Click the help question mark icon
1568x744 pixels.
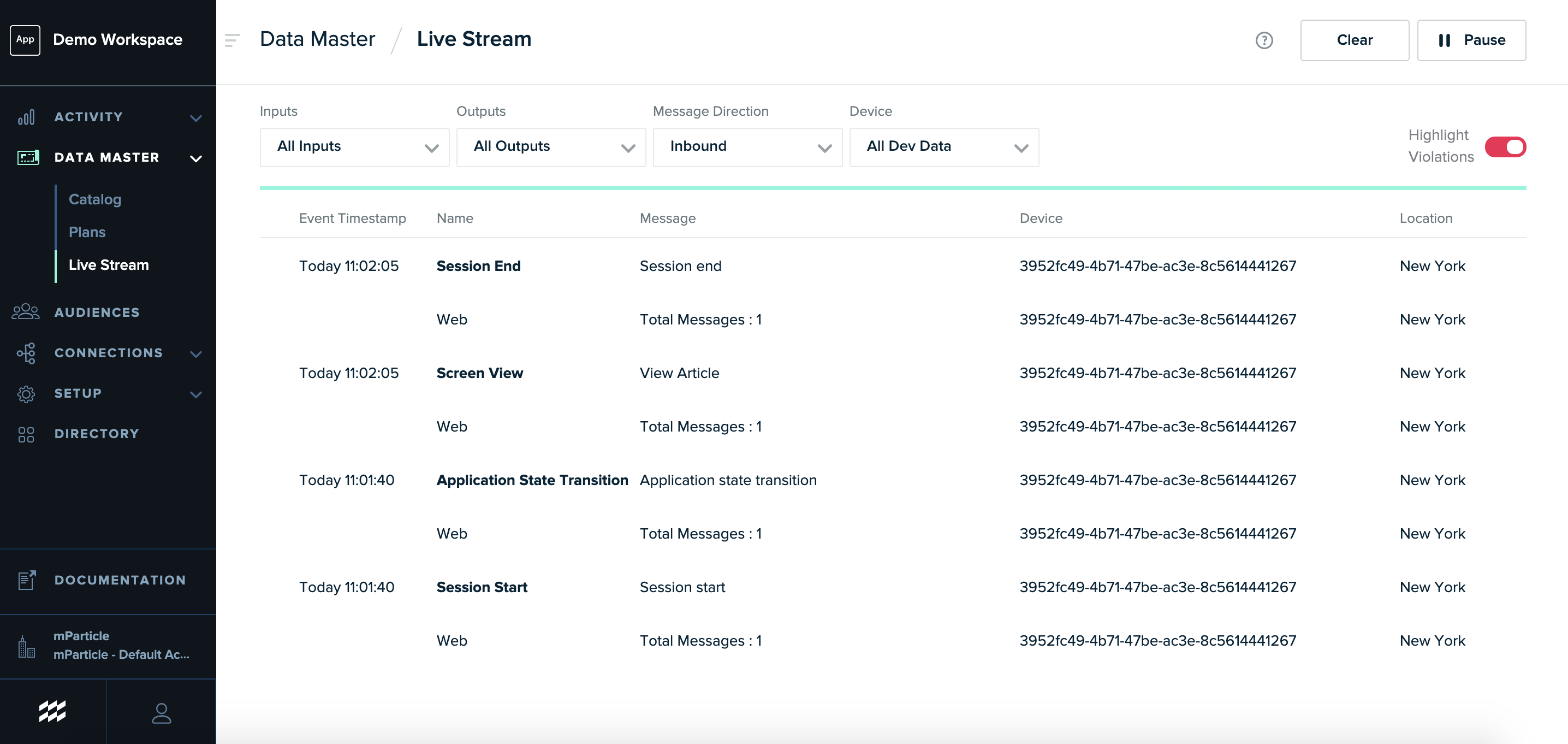pos(1263,39)
